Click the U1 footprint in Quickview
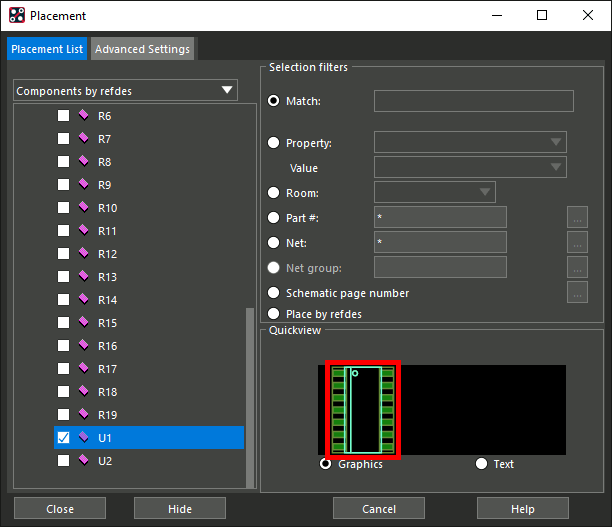This screenshot has height=527, width=612. pos(363,410)
